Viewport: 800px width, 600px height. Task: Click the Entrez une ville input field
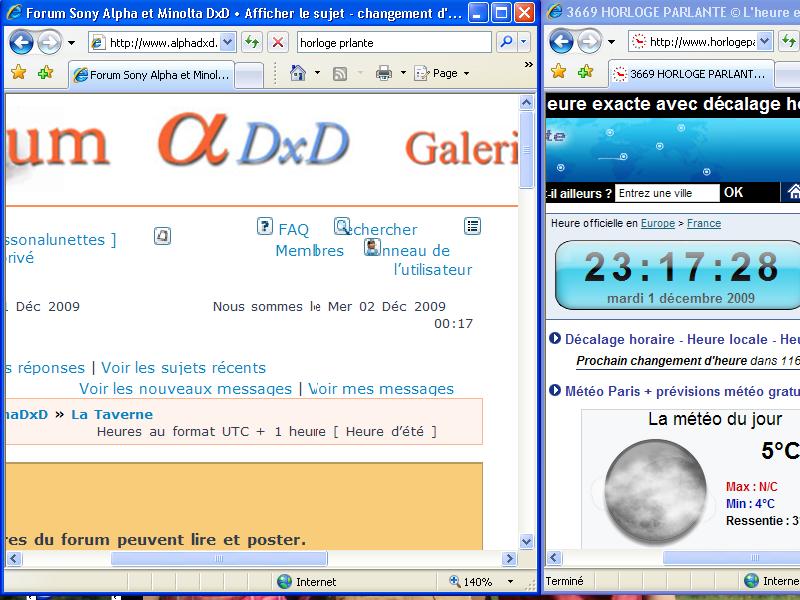[x=667, y=193]
